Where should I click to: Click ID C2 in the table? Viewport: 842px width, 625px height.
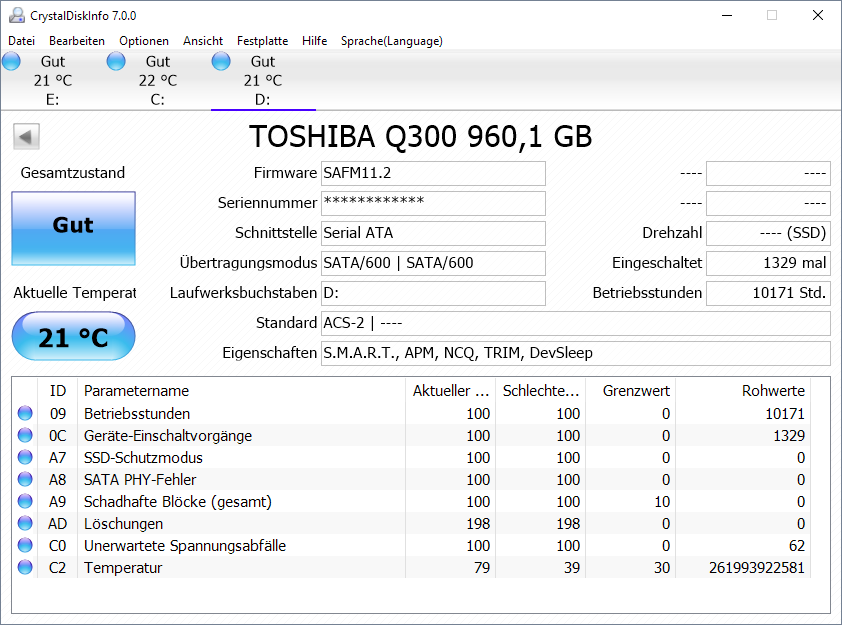57,568
